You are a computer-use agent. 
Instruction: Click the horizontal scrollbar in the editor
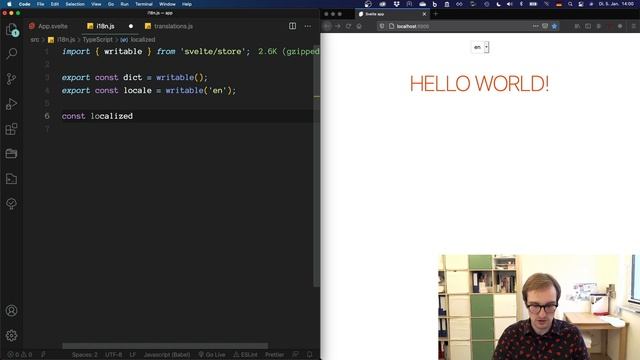165,346
